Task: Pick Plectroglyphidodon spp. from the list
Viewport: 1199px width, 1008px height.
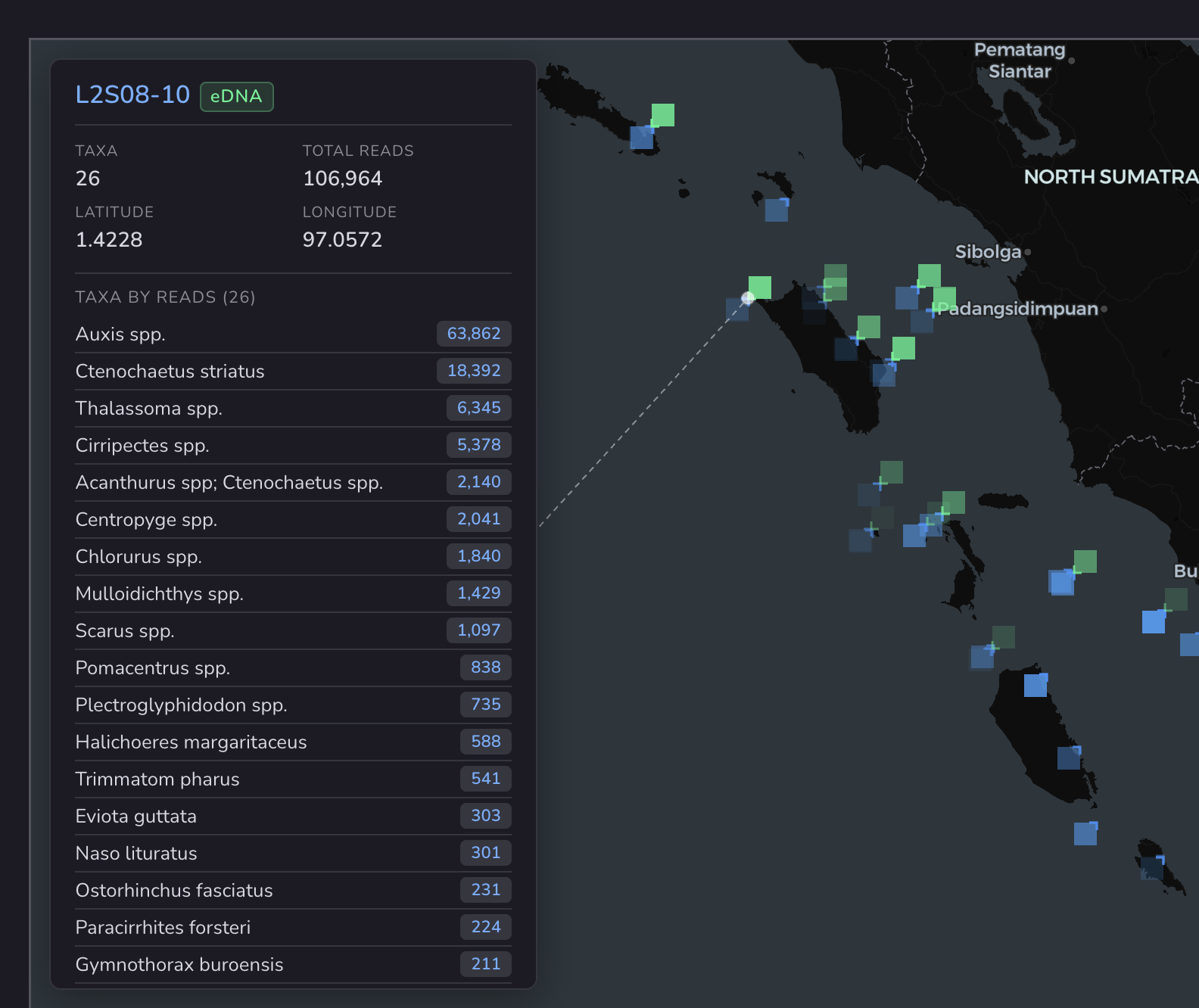Action: pyautogui.click(x=293, y=705)
